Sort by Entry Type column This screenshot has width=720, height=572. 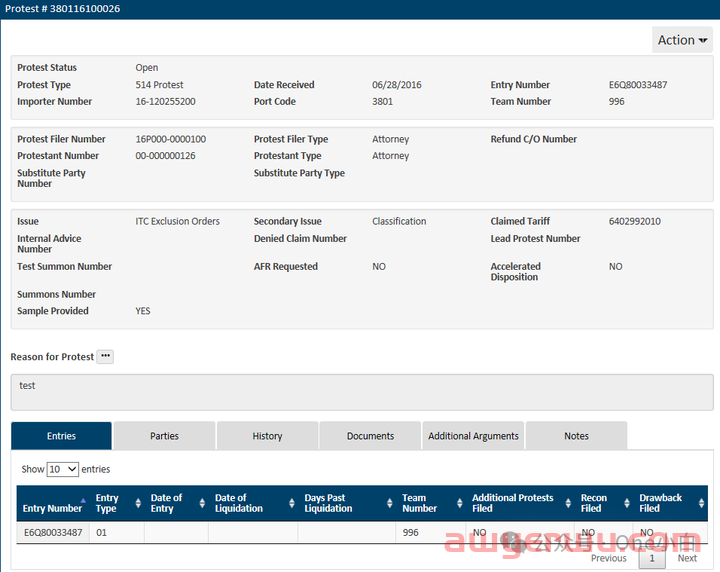pyautogui.click(x=117, y=503)
